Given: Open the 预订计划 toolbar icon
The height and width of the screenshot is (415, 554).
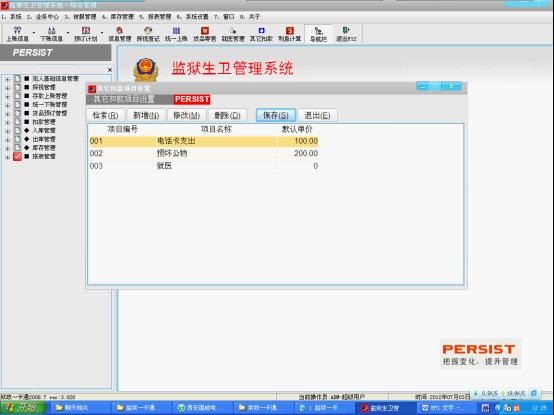Looking at the screenshot, I should [86, 34].
